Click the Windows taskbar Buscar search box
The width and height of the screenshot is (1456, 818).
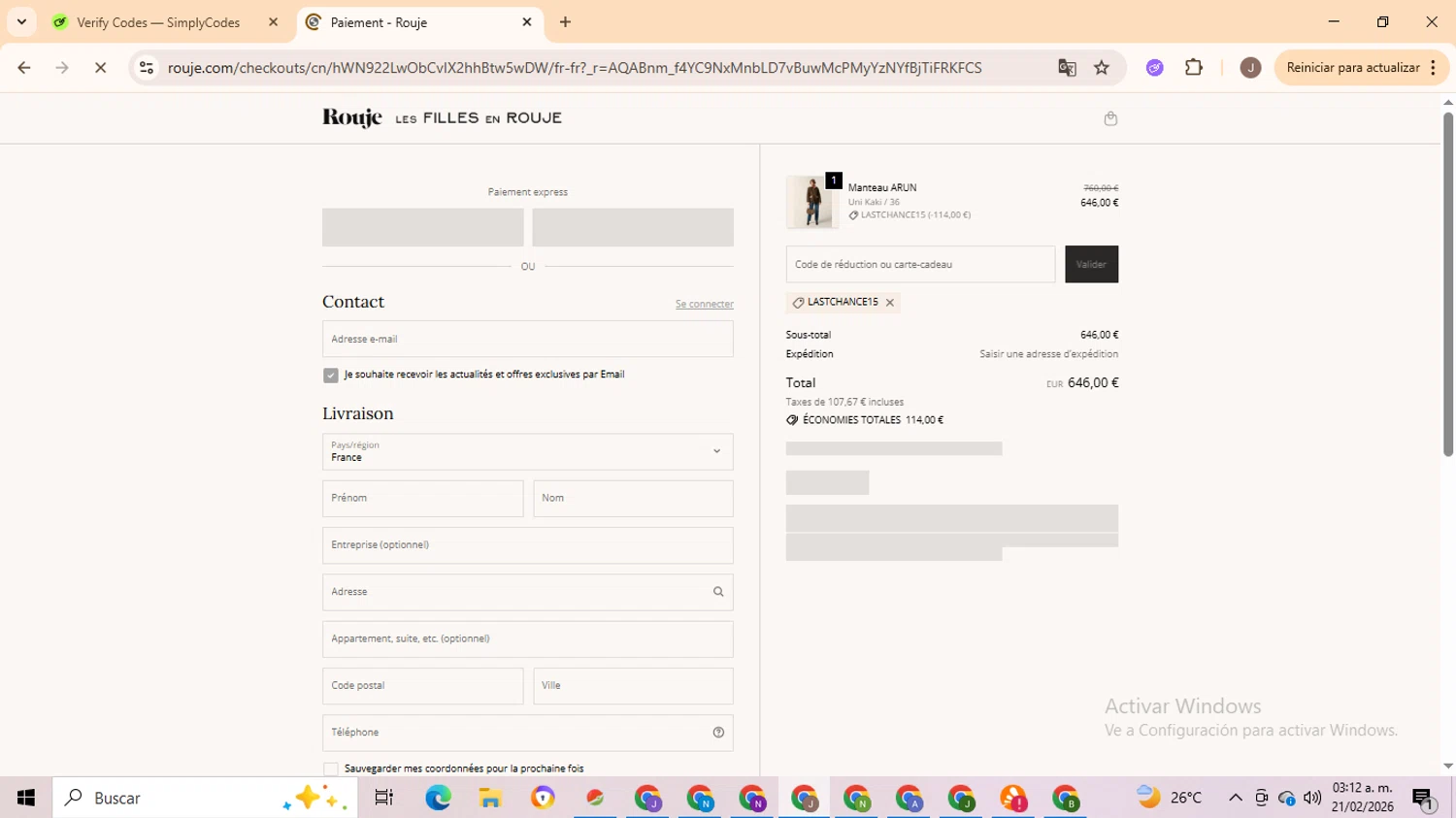coord(205,798)
